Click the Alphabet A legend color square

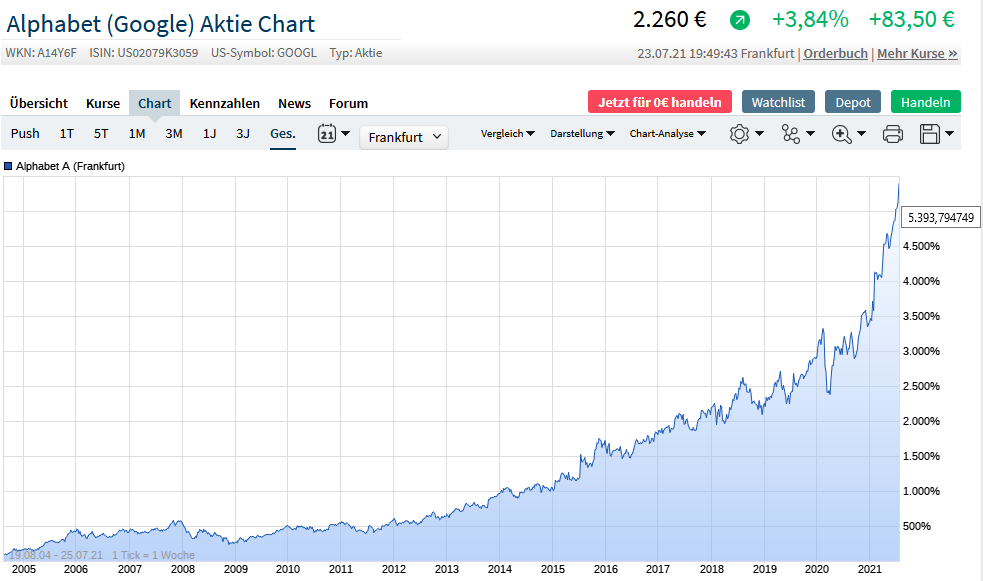click(9, 166)
